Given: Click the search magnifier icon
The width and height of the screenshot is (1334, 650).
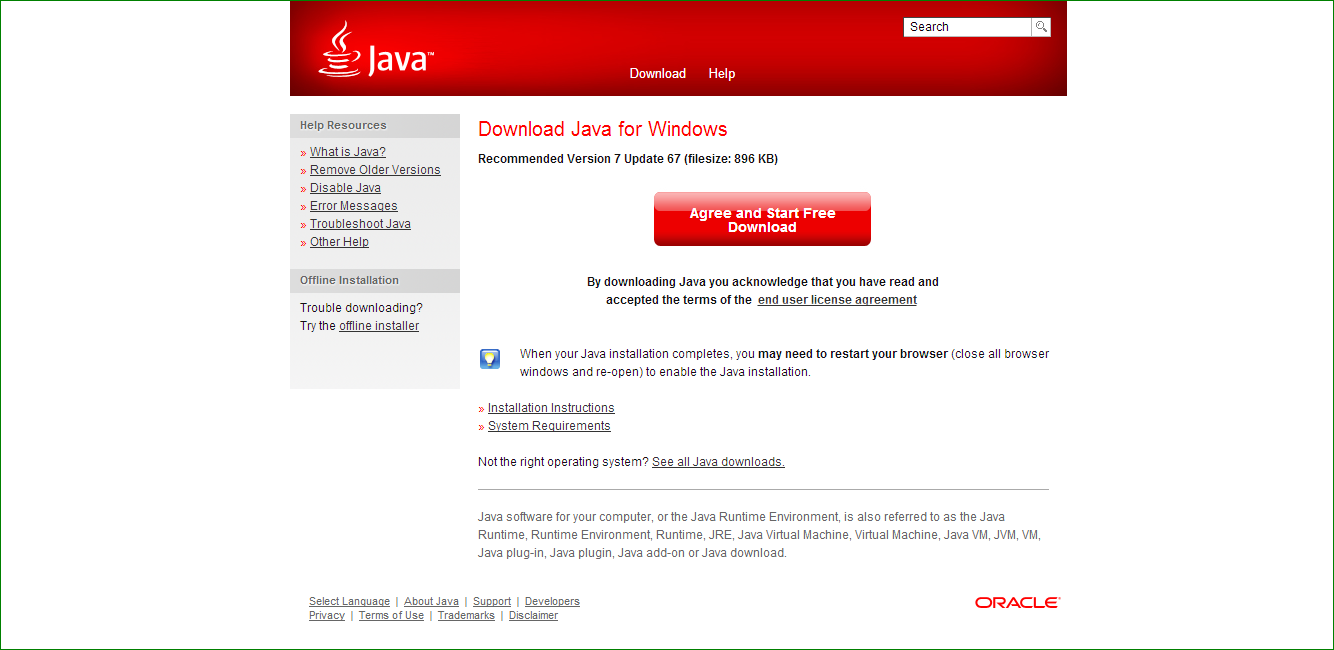Looking at the screenshot, I should (1041, 27).
